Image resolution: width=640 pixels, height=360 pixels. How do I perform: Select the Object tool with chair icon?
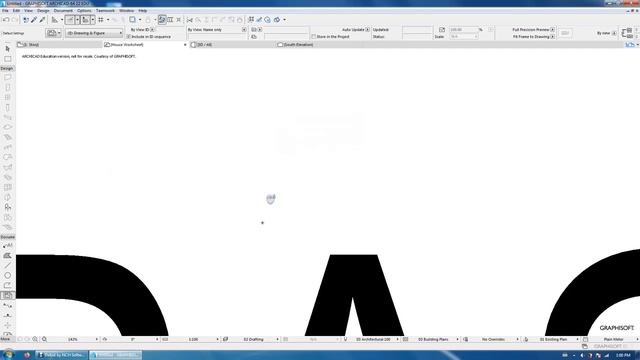point(7,207)
